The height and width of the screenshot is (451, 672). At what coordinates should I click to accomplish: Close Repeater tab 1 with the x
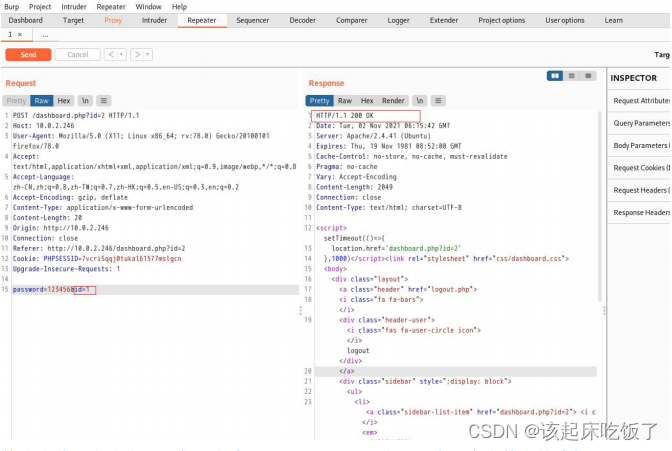coord(20,35)
